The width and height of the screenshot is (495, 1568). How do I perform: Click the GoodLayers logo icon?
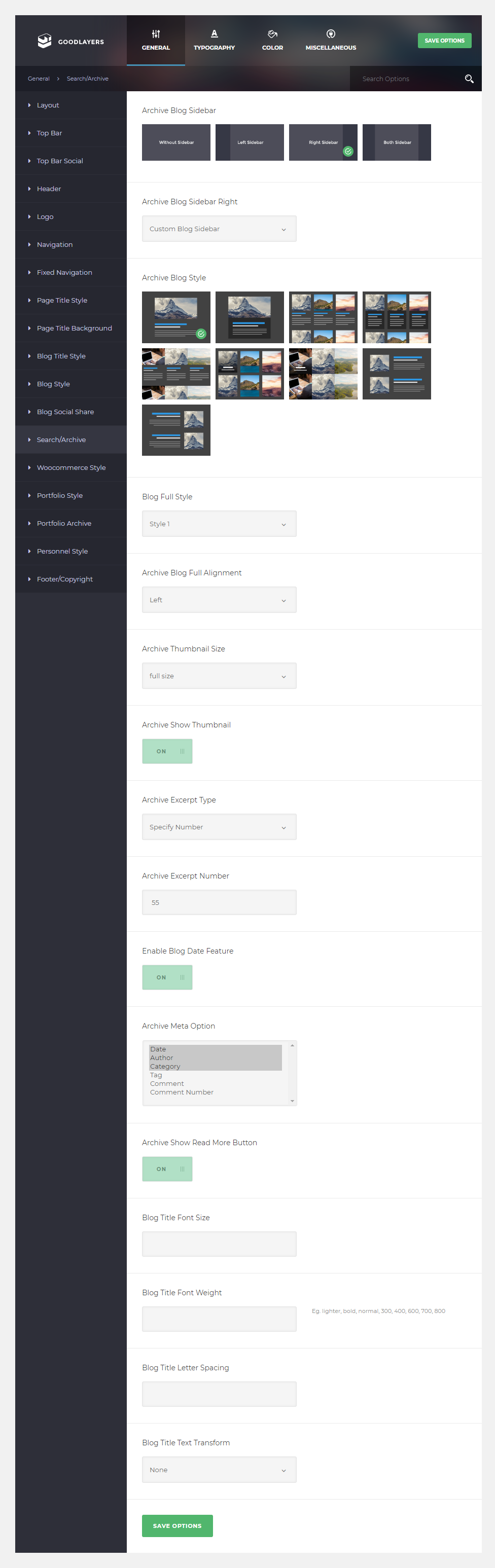(x=45, y=41)
